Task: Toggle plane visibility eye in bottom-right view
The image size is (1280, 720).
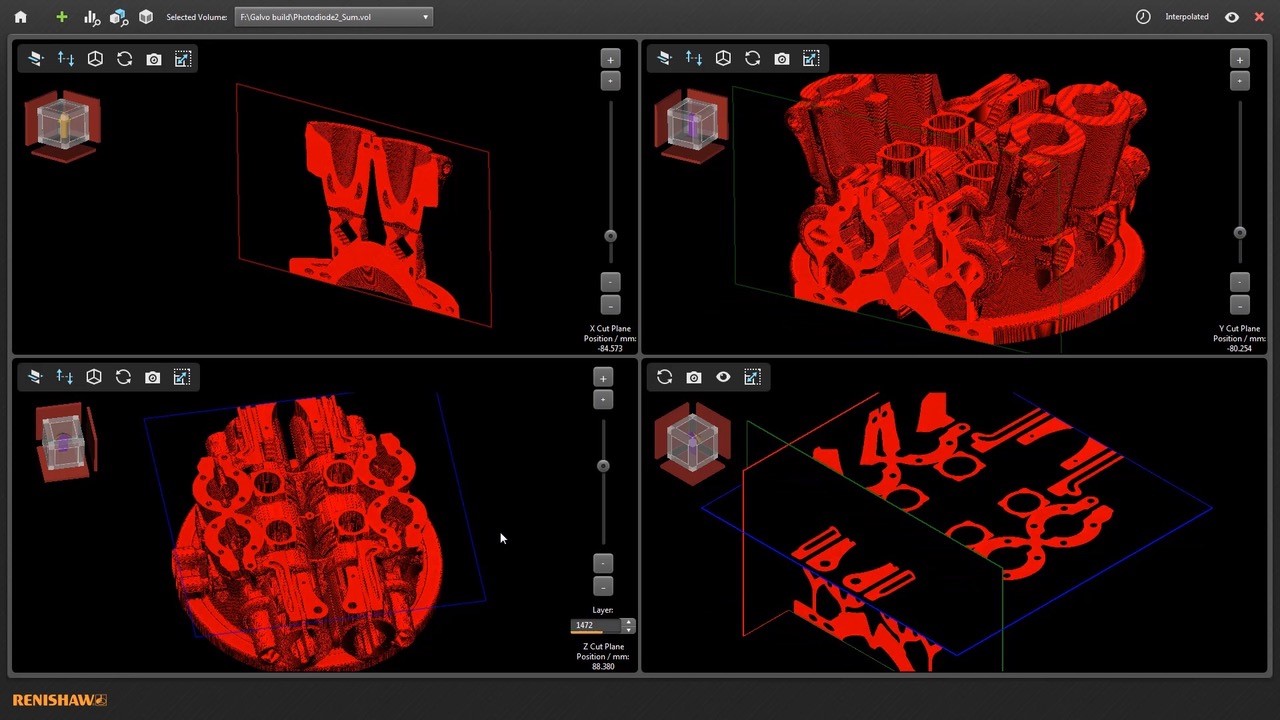Action: pyautogui.click(x=723, y=378)
